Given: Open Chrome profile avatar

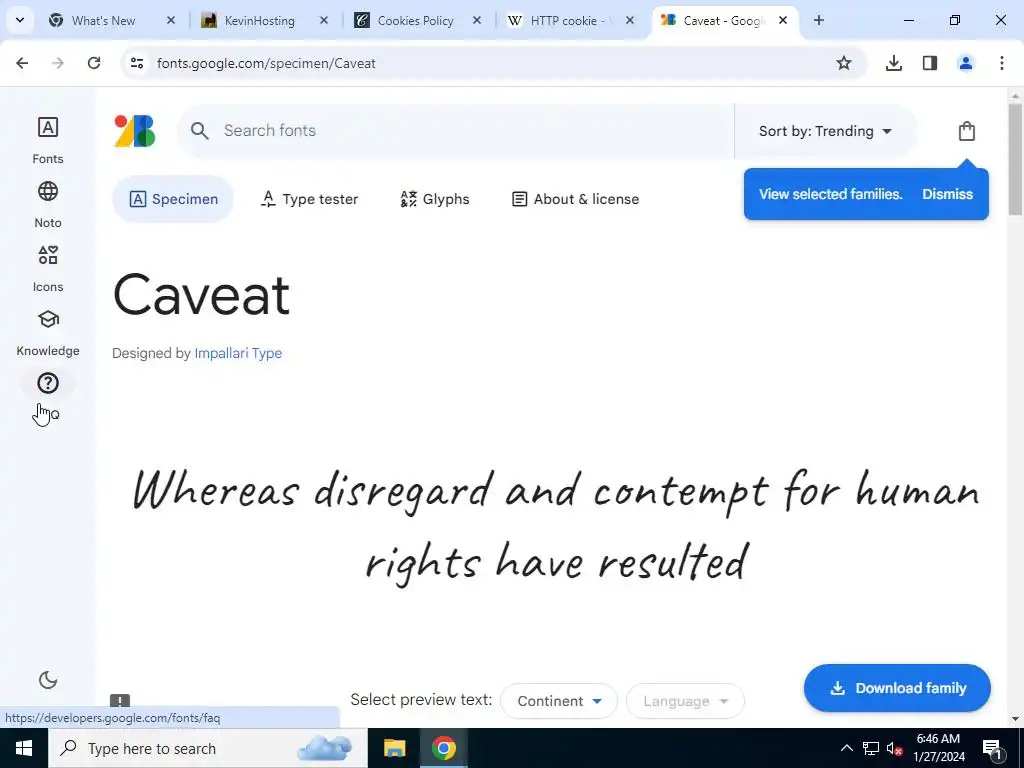Looking at the screenshot, I should coord(966,63).
